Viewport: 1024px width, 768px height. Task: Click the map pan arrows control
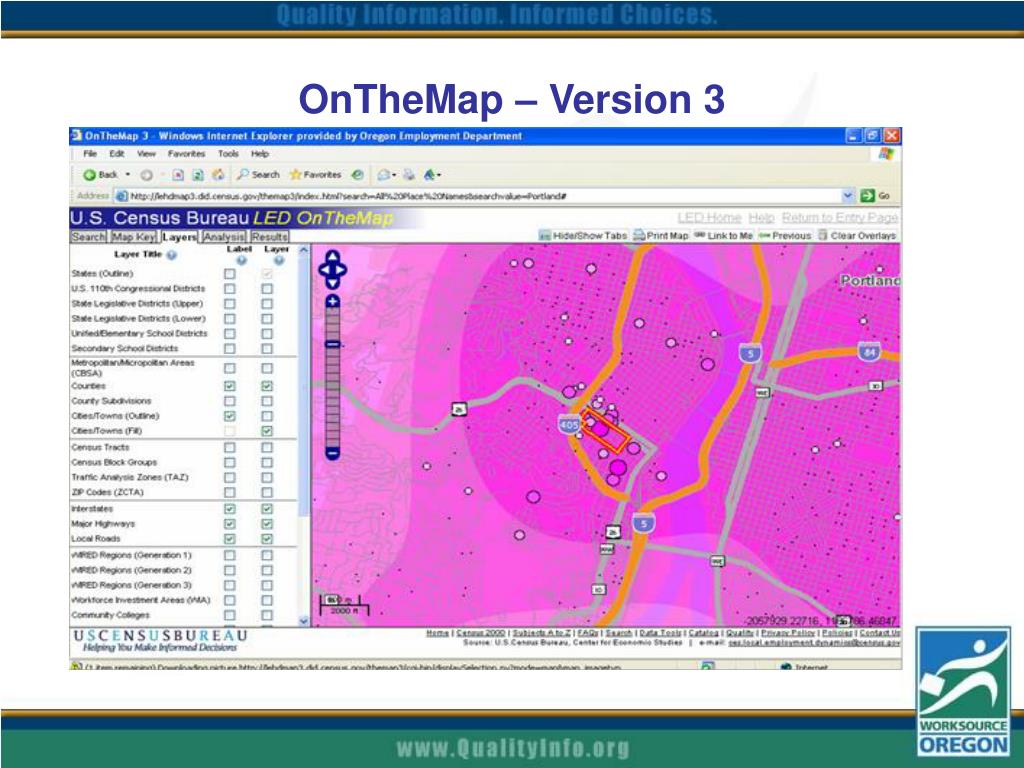pyautogui.click(x=332, y=270)
